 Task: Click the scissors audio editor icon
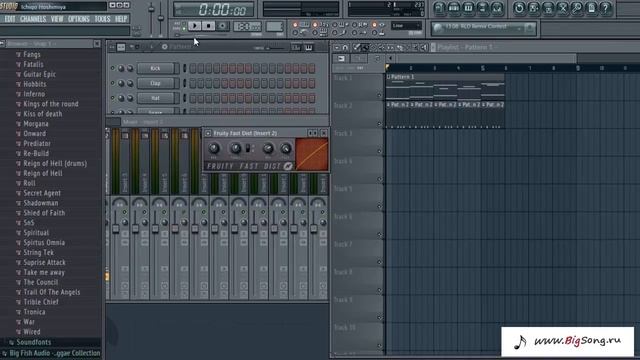(x=562, y=8)
